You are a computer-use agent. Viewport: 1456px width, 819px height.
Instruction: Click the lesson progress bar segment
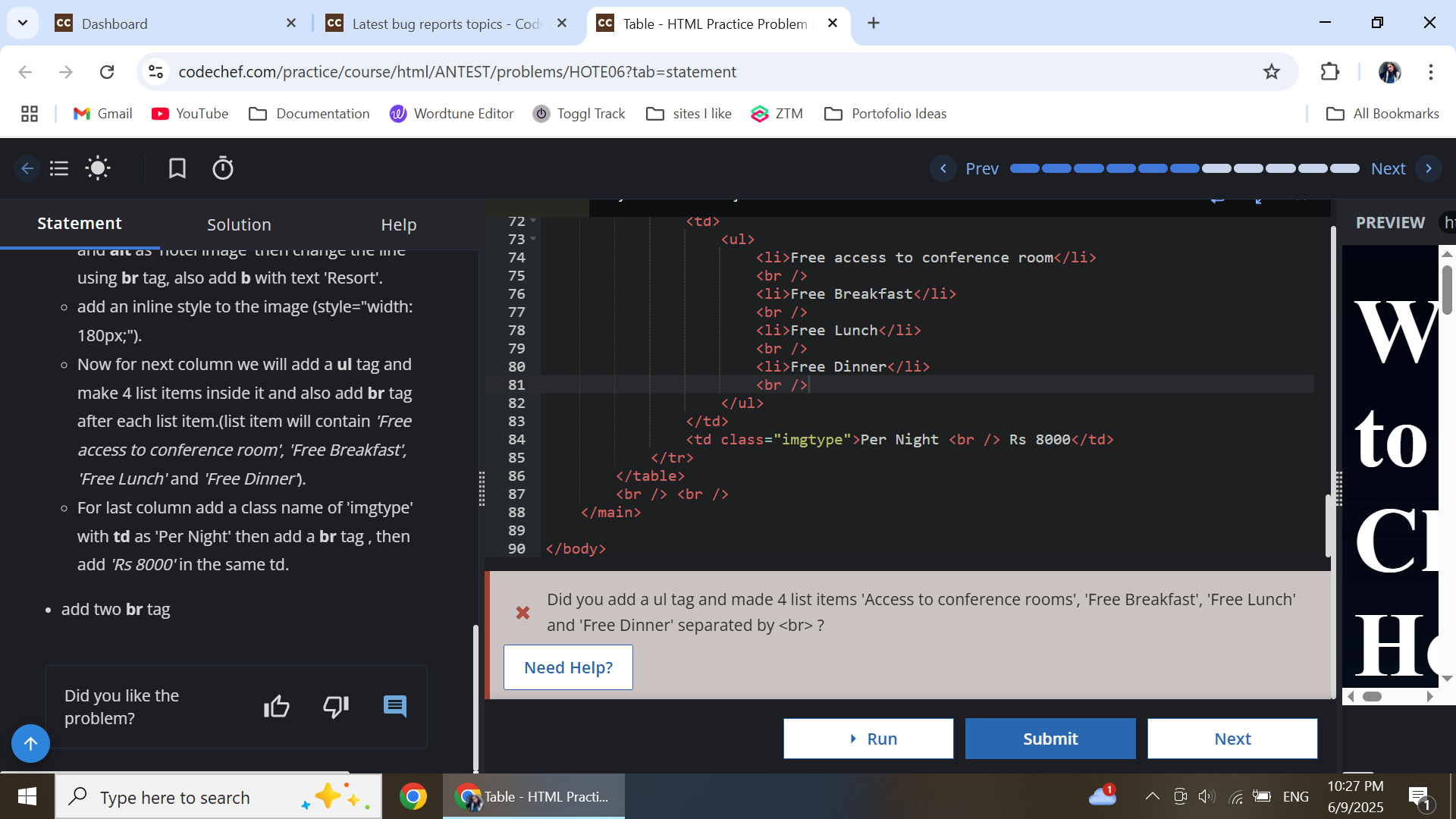click(1185, 168)
